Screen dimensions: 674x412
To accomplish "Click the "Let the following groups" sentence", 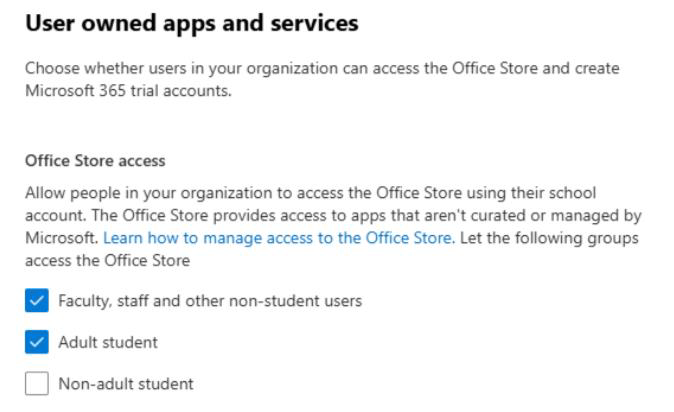I will 549,238.
